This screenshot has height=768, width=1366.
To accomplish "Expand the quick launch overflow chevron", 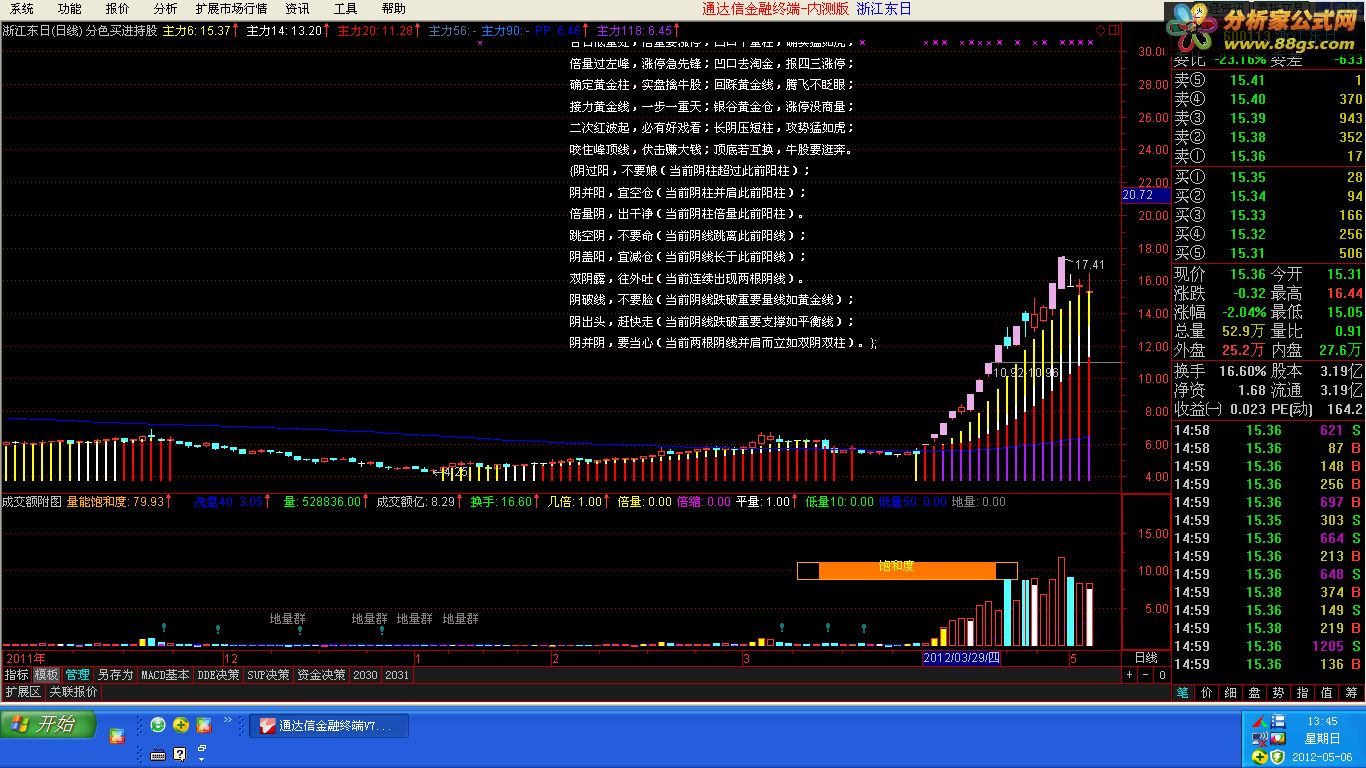I will [x=227, y=719].
